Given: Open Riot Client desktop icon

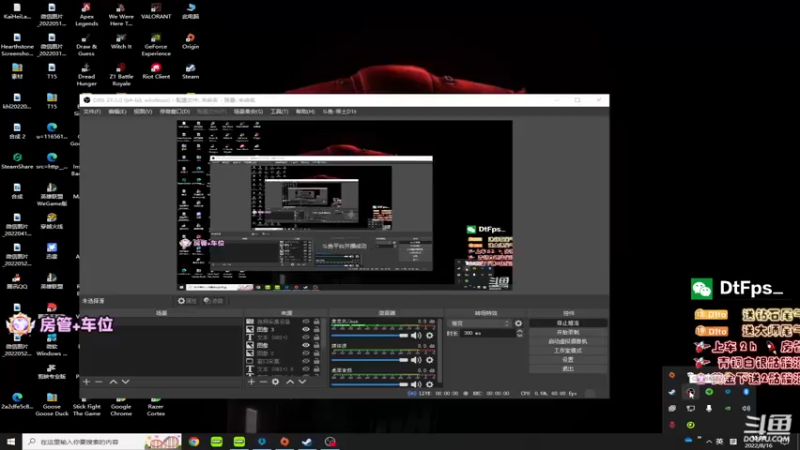Looking at the screenshot, I should [156, 71].
